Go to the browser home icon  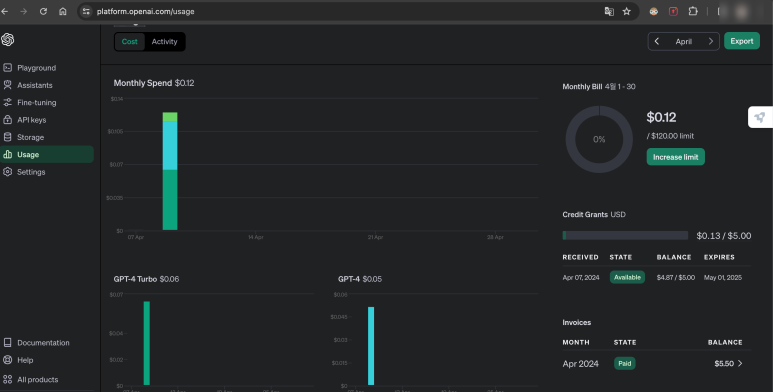coord(63,11)
